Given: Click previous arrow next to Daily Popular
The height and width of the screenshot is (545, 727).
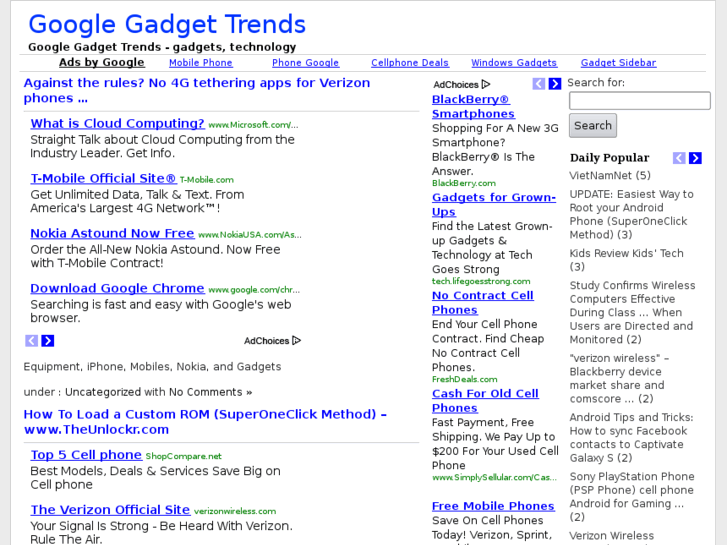Looking at the screenshot, I should click(679, 158).
